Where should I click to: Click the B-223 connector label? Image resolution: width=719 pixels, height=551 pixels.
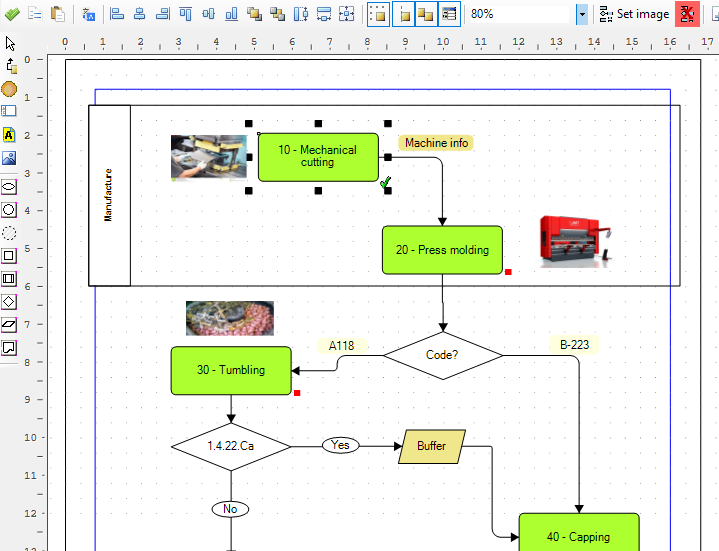575,345
